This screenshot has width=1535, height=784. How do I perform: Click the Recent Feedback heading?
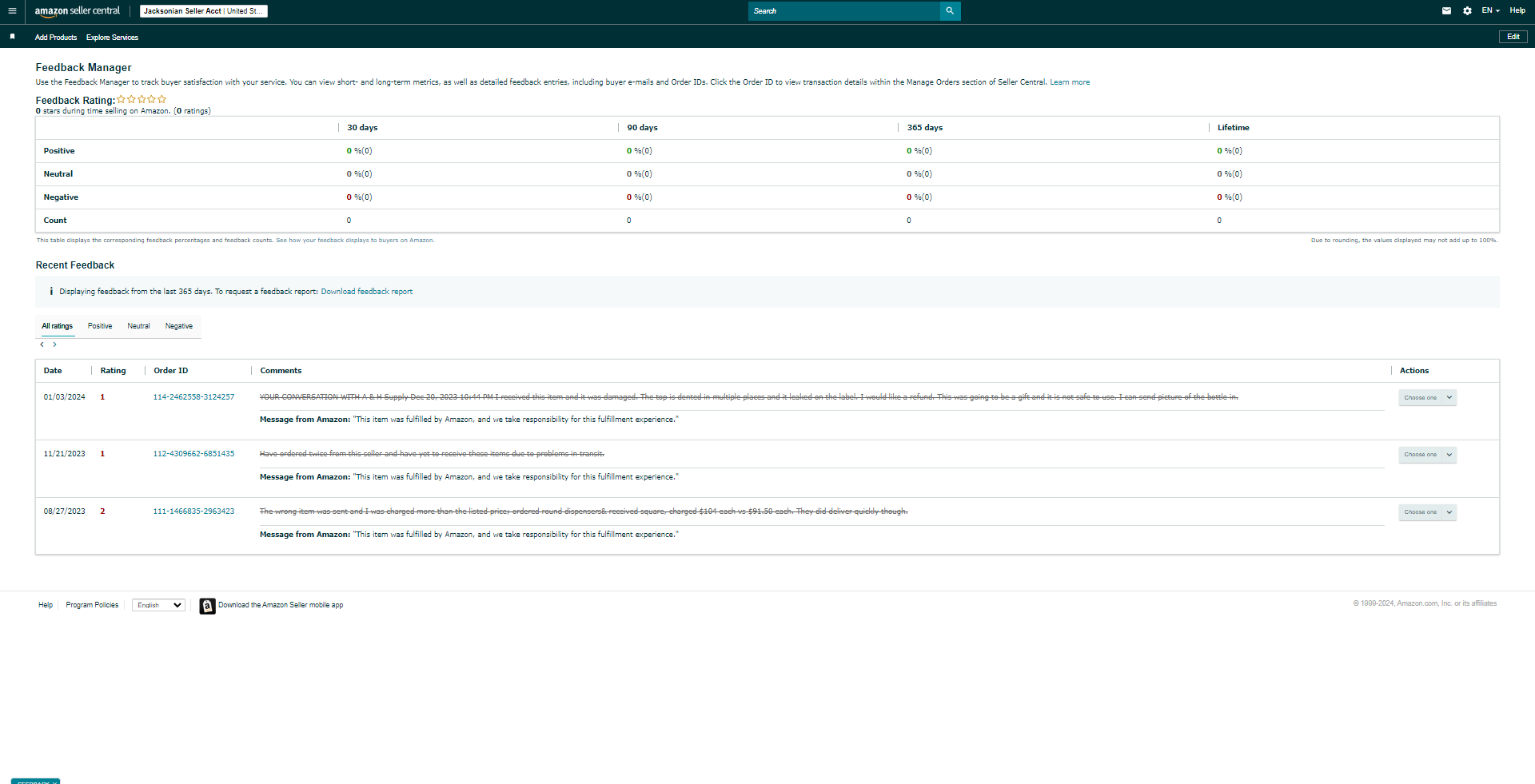click(75, 265)
